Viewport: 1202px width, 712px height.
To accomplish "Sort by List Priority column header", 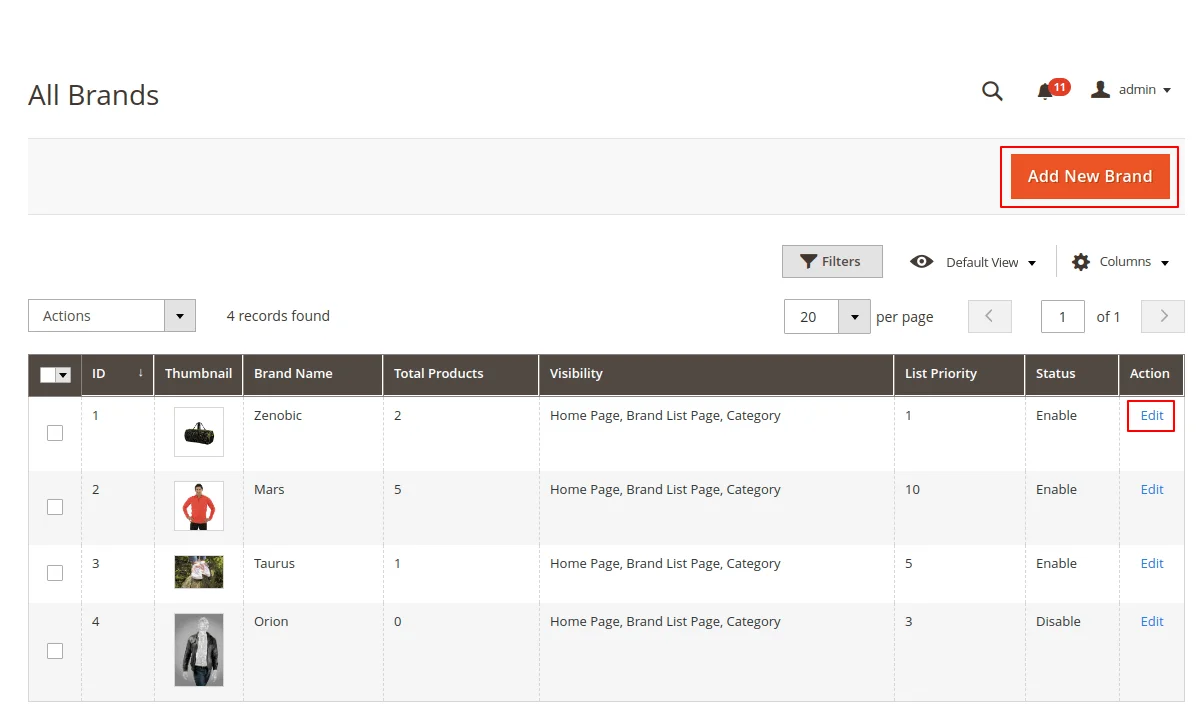I will [940, 374].
